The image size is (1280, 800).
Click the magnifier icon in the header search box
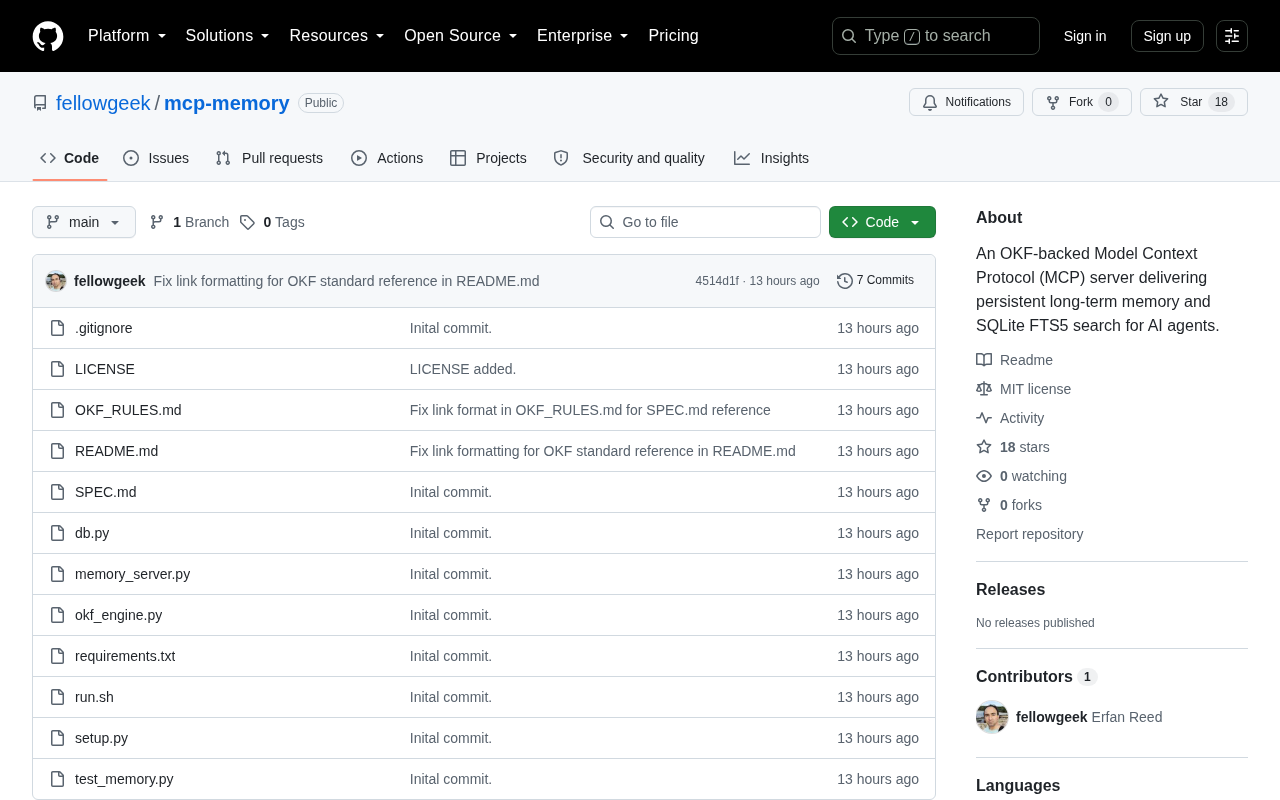849,36
